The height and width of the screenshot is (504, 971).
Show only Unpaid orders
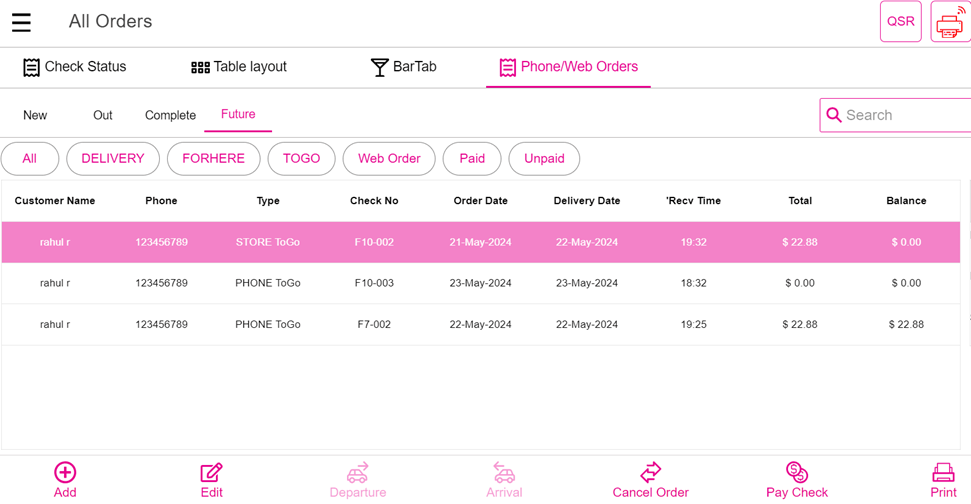(x=544, y=159)
